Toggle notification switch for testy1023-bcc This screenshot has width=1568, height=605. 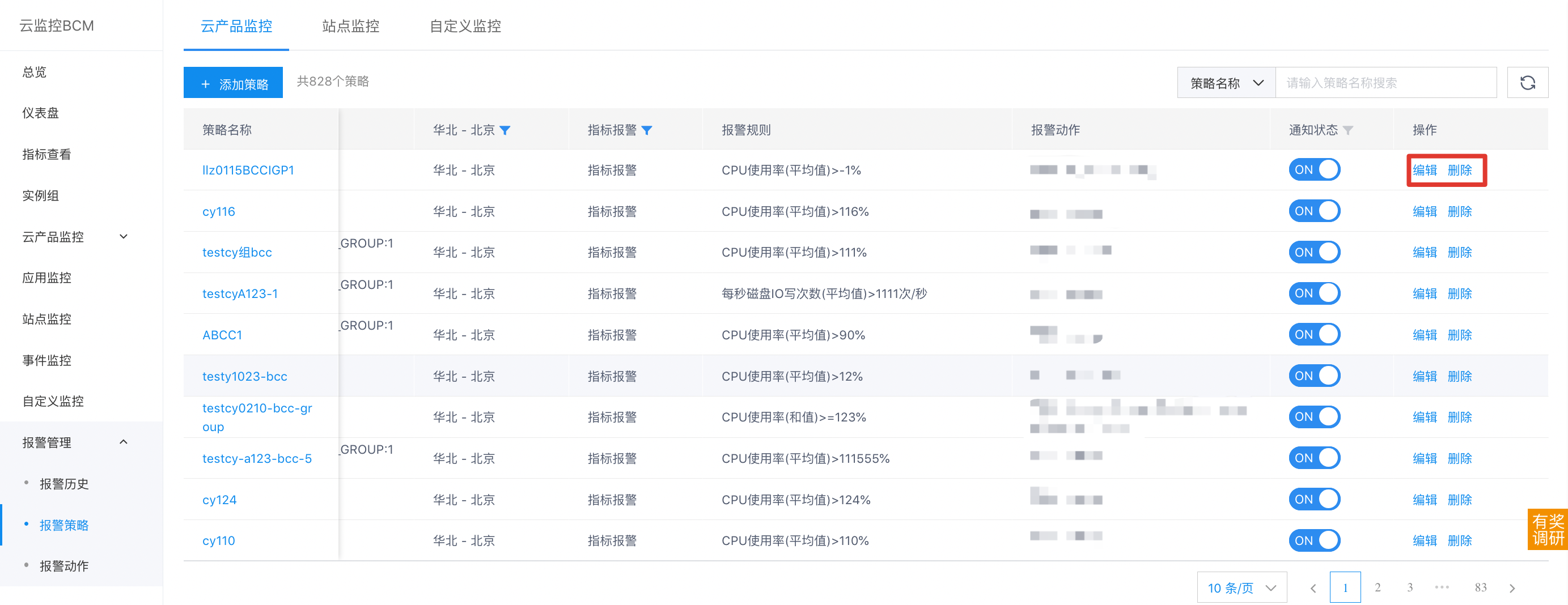1314,376
